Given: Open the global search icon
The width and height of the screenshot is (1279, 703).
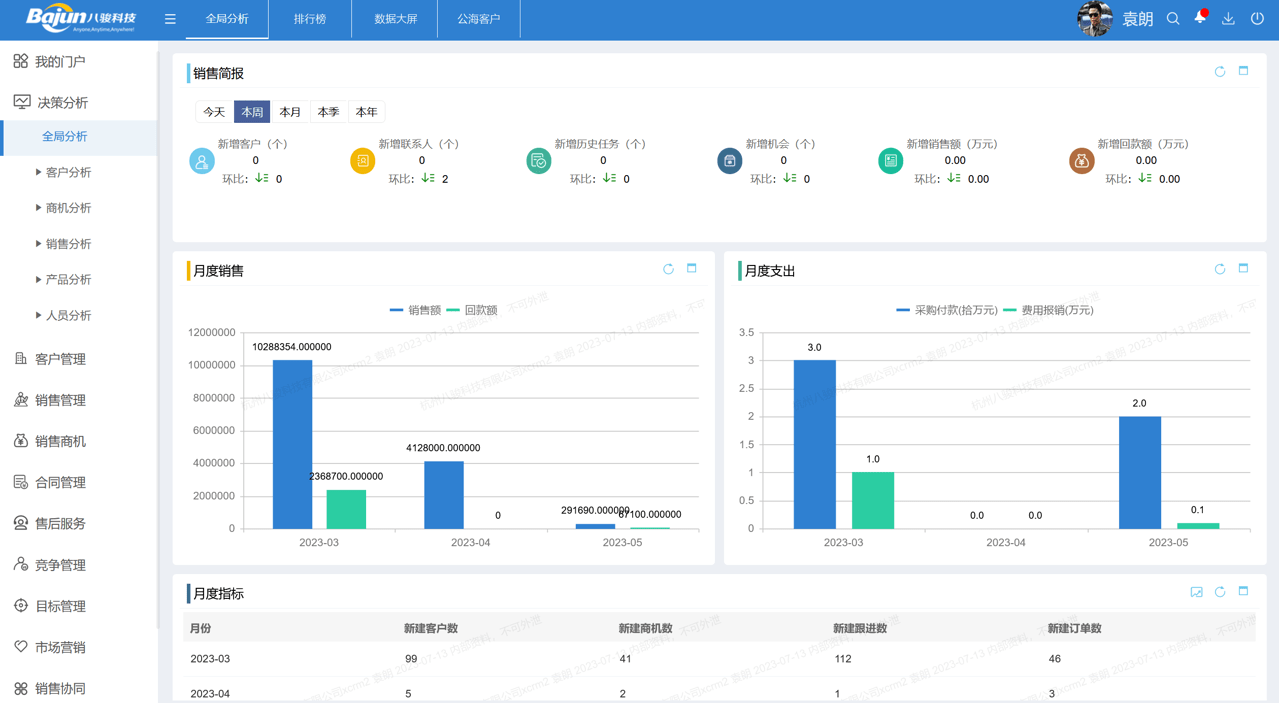Looking at the screenshot, I should pos(1172,18).
